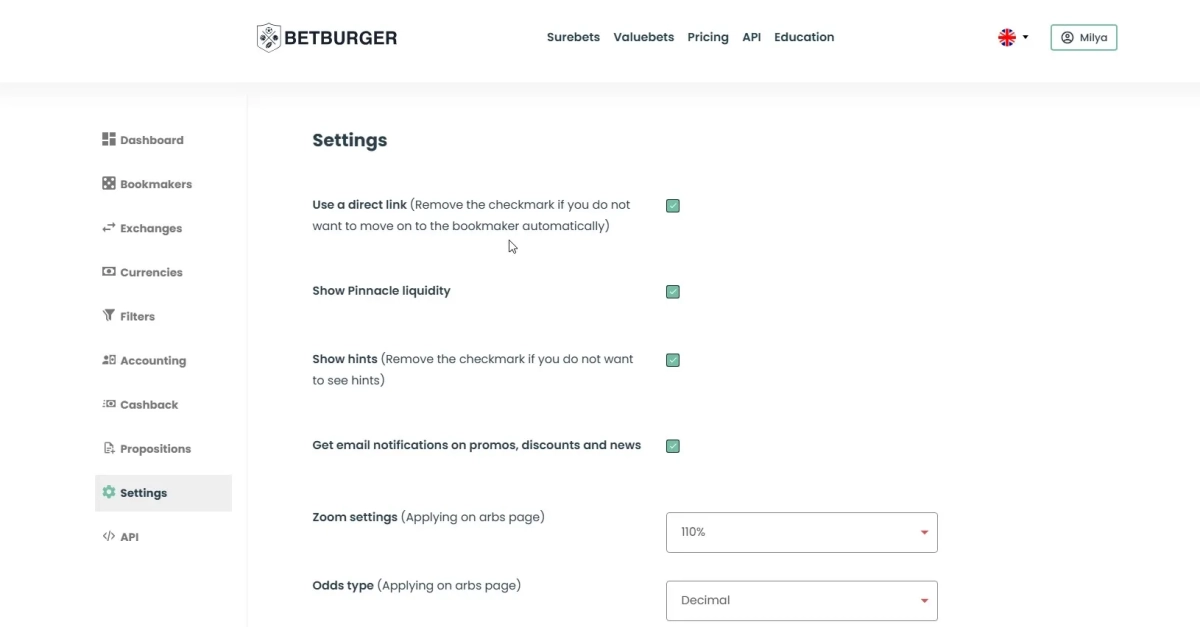Open Bookmakers via its dice icon
The height and width of the screenshot is (627, 1200).
(x=109, y=183)
